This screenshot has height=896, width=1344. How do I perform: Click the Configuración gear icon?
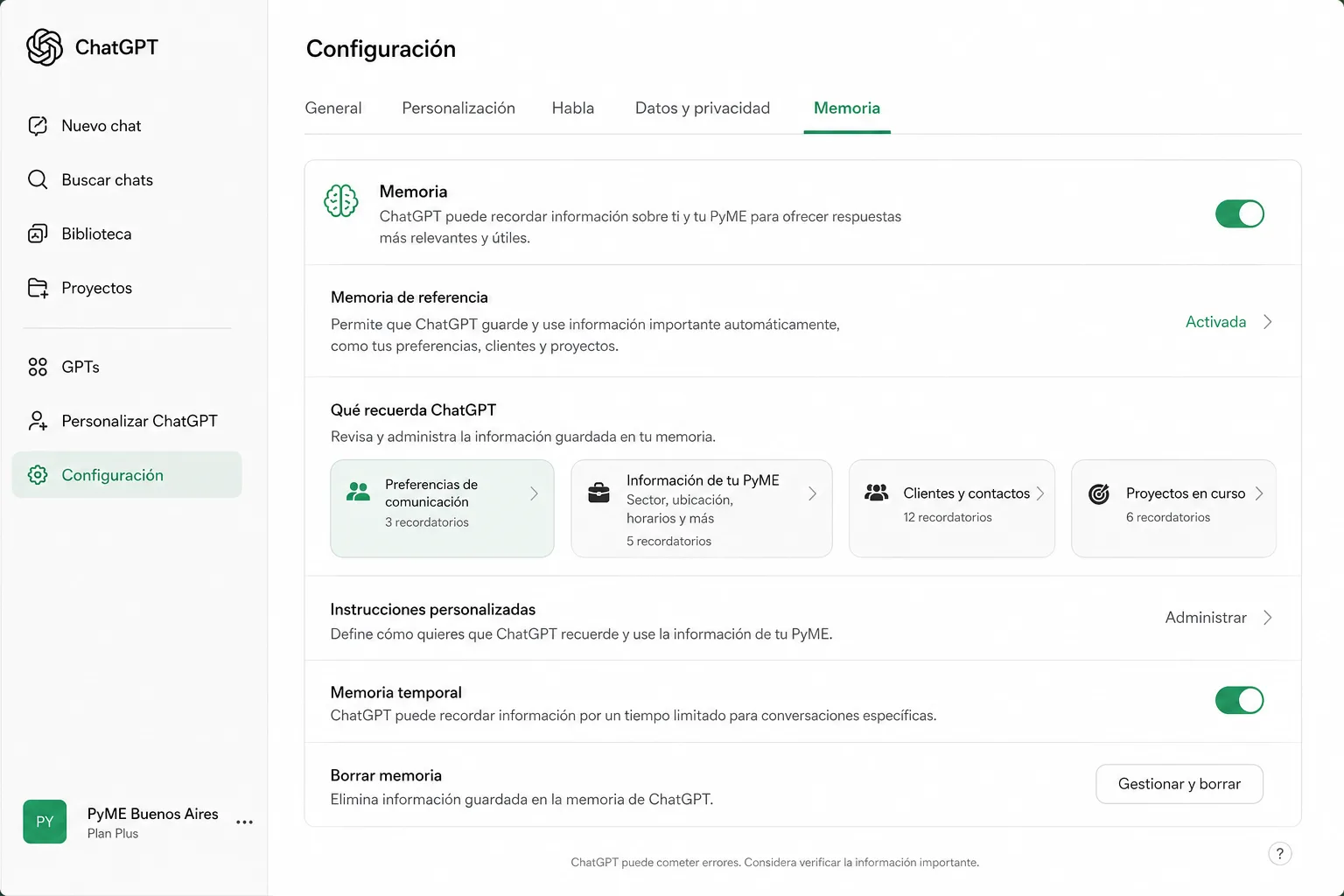tap(38, 475)
